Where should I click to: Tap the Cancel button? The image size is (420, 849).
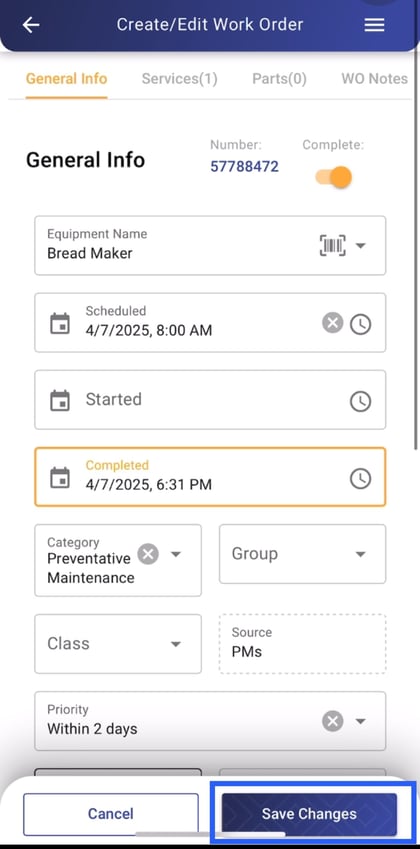111,814
